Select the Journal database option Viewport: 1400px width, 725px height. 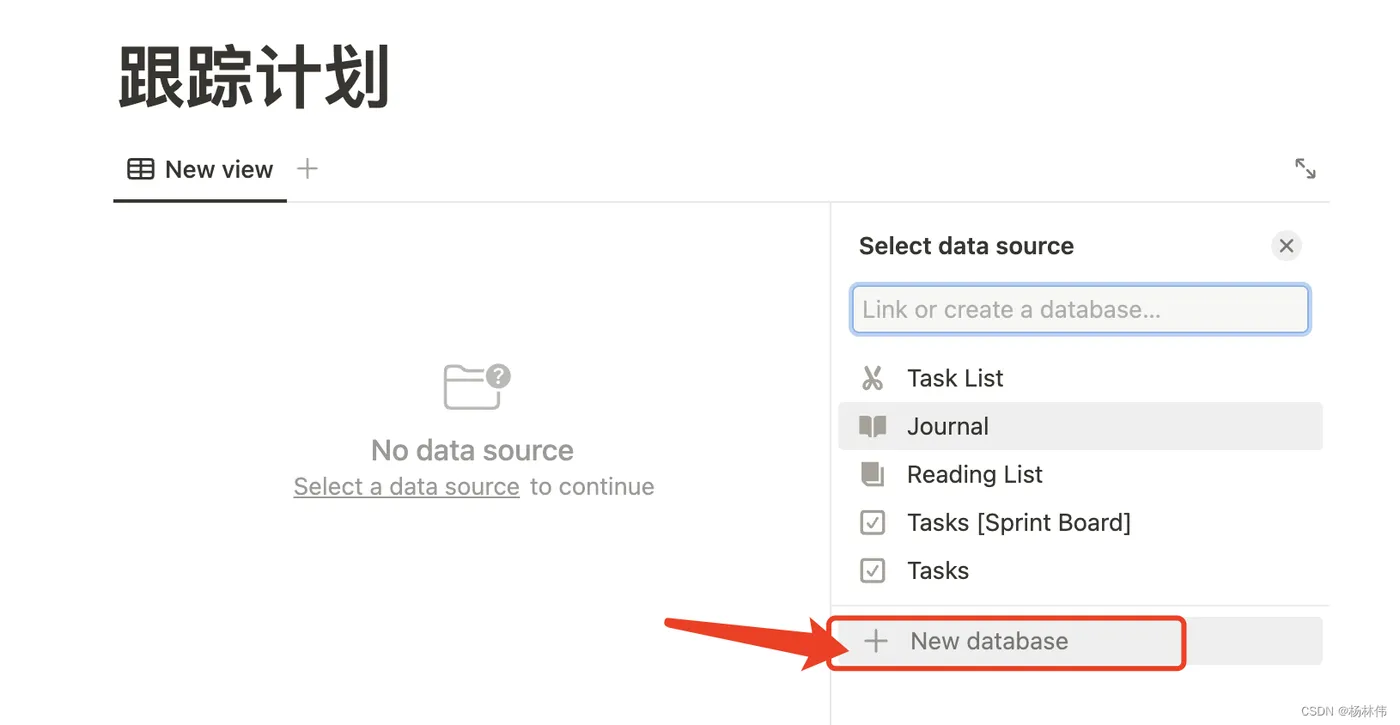(x=948, y=427)
